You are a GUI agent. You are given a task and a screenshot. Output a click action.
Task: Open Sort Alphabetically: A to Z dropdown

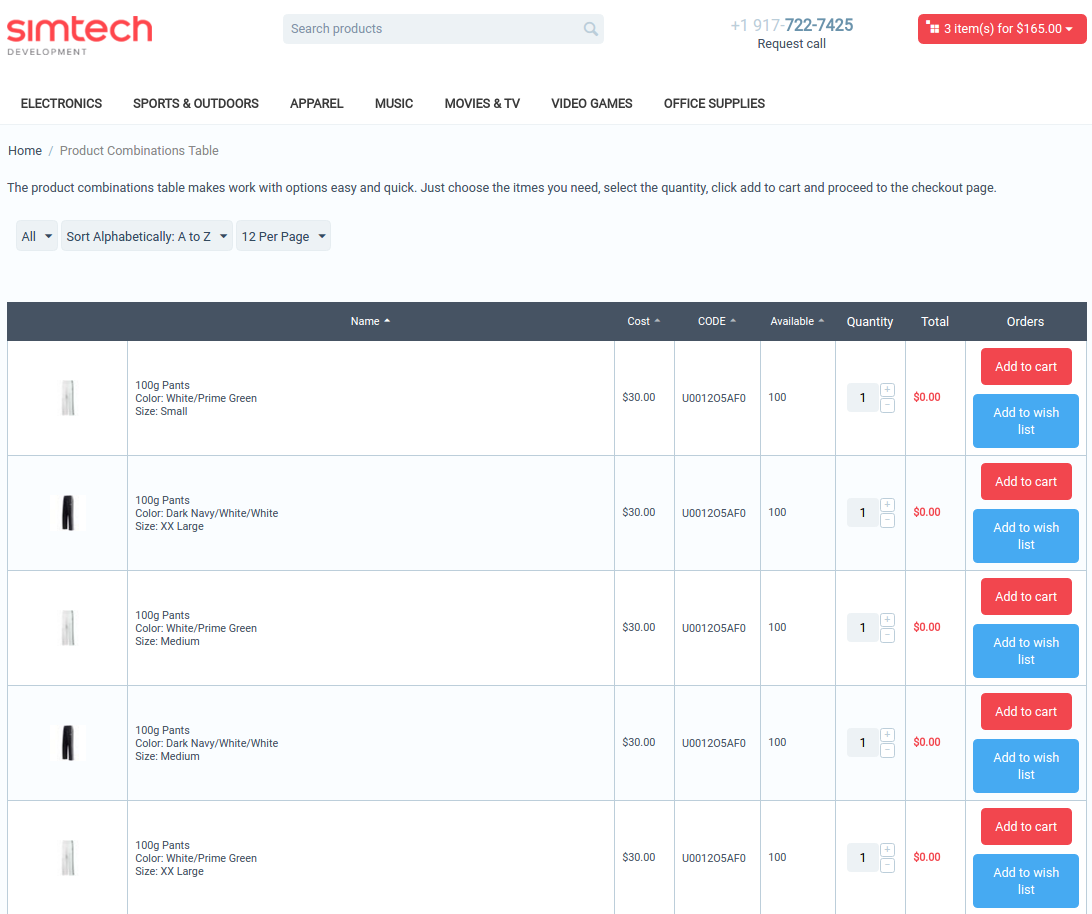pos(147,236)
